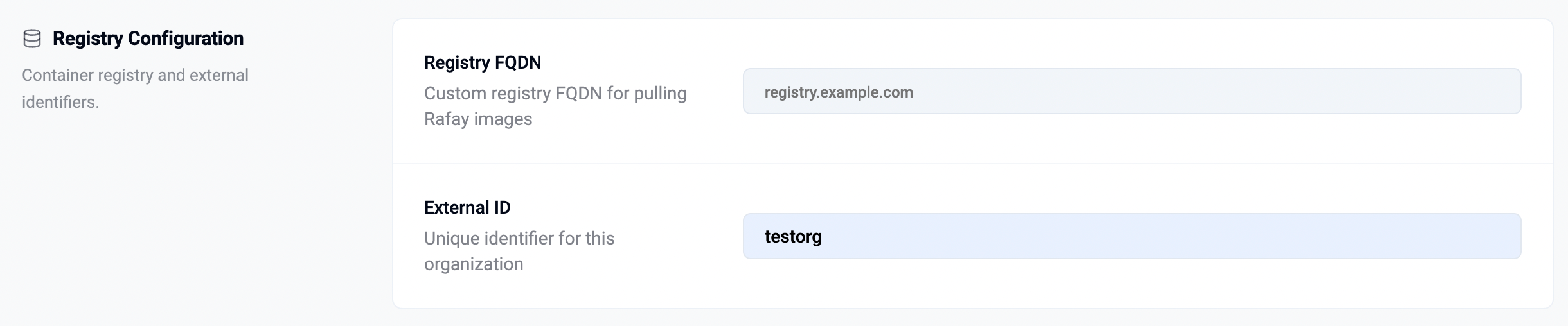
Task: Click the 'Unique identifier for this organization' text
Action: click(519, 251)
